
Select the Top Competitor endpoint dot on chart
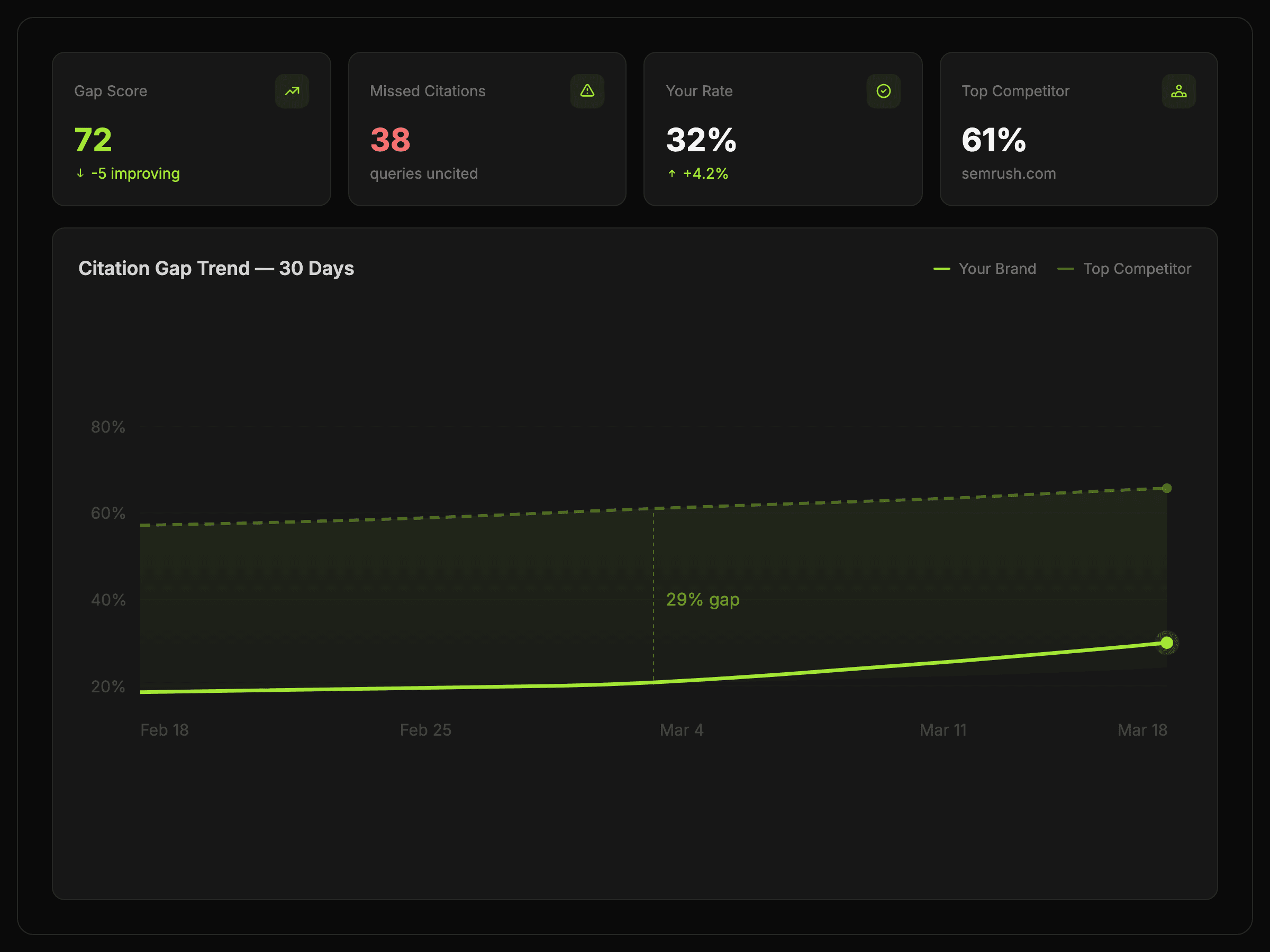1166,488
